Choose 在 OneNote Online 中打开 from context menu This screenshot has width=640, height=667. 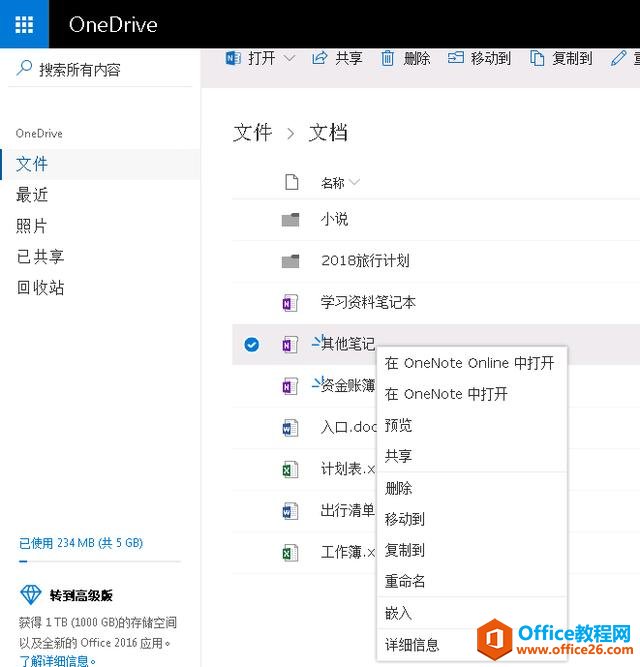tap(469, 363)
